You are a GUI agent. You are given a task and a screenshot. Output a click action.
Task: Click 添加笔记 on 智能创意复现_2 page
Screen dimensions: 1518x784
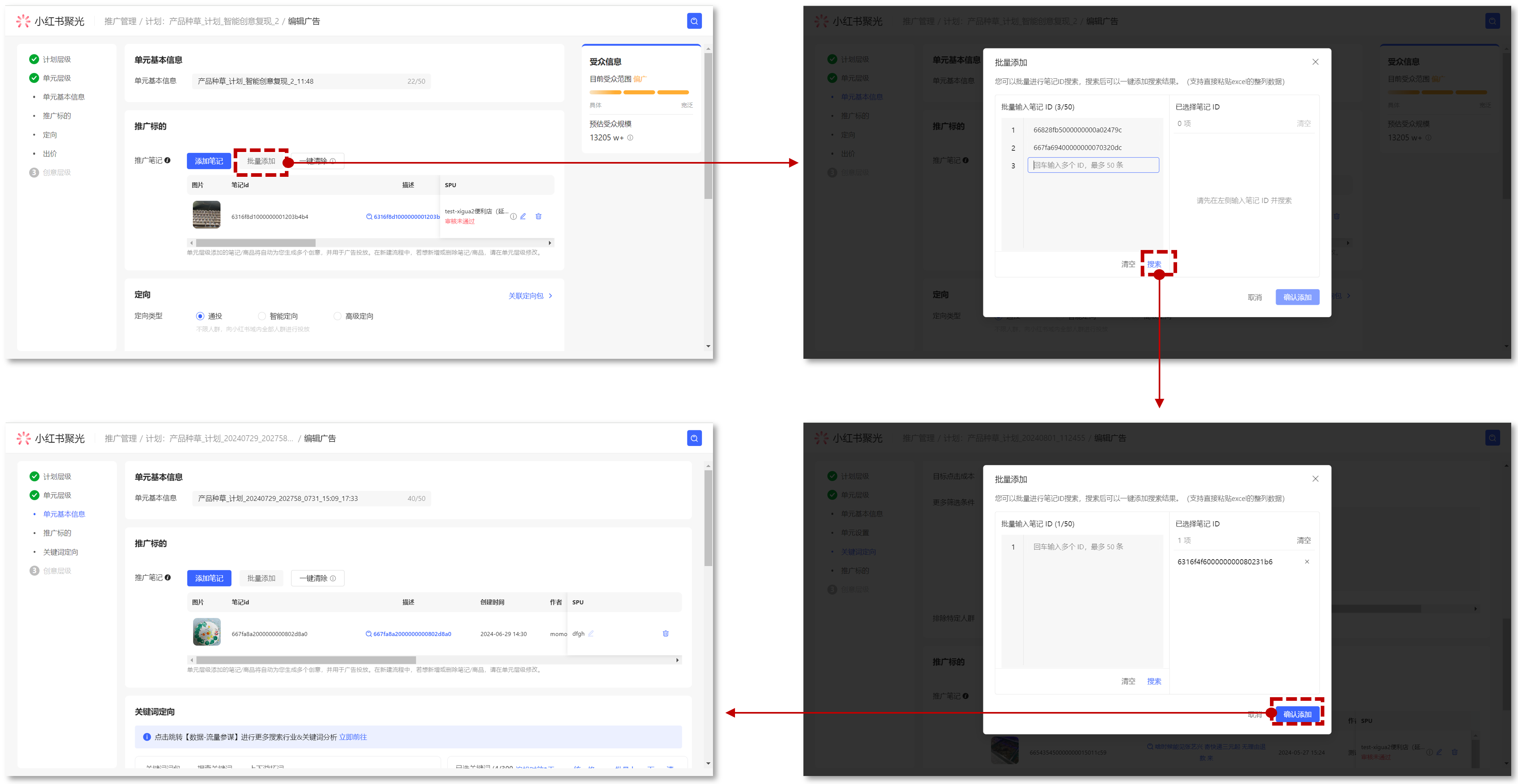tap(209, 161)
